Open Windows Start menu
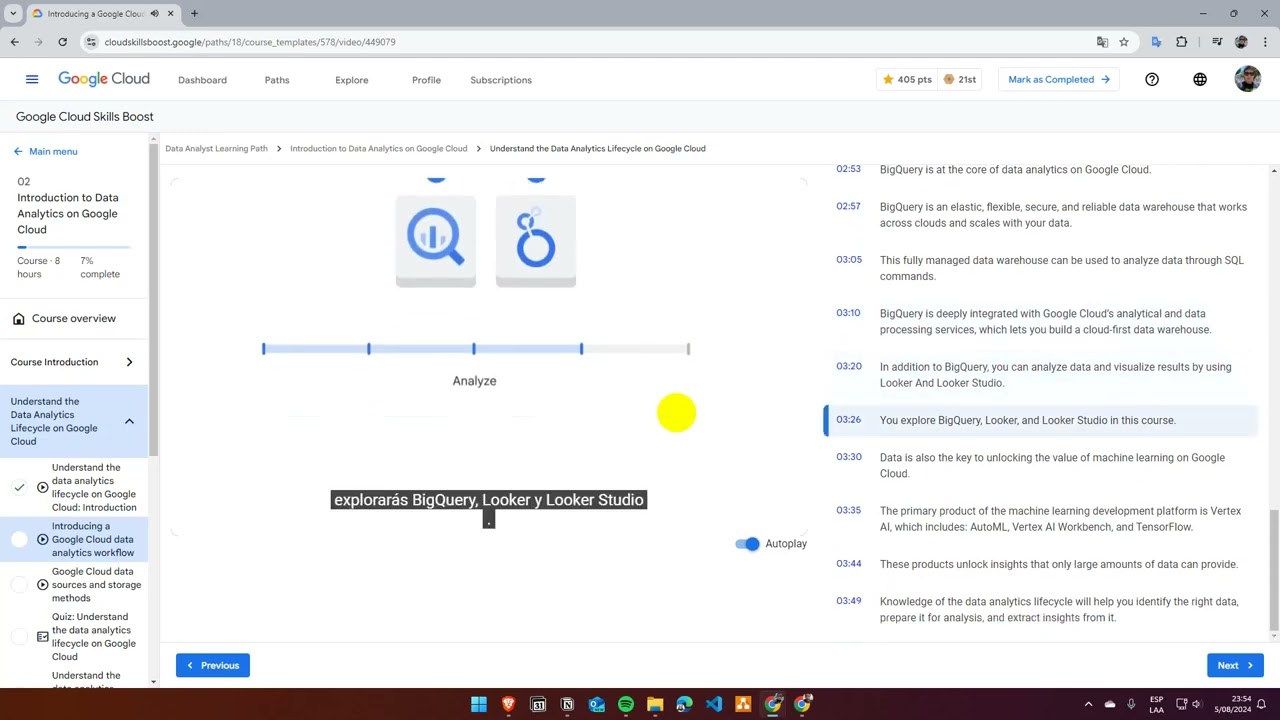Screen dimensions: 1280x720 (479, 704)
